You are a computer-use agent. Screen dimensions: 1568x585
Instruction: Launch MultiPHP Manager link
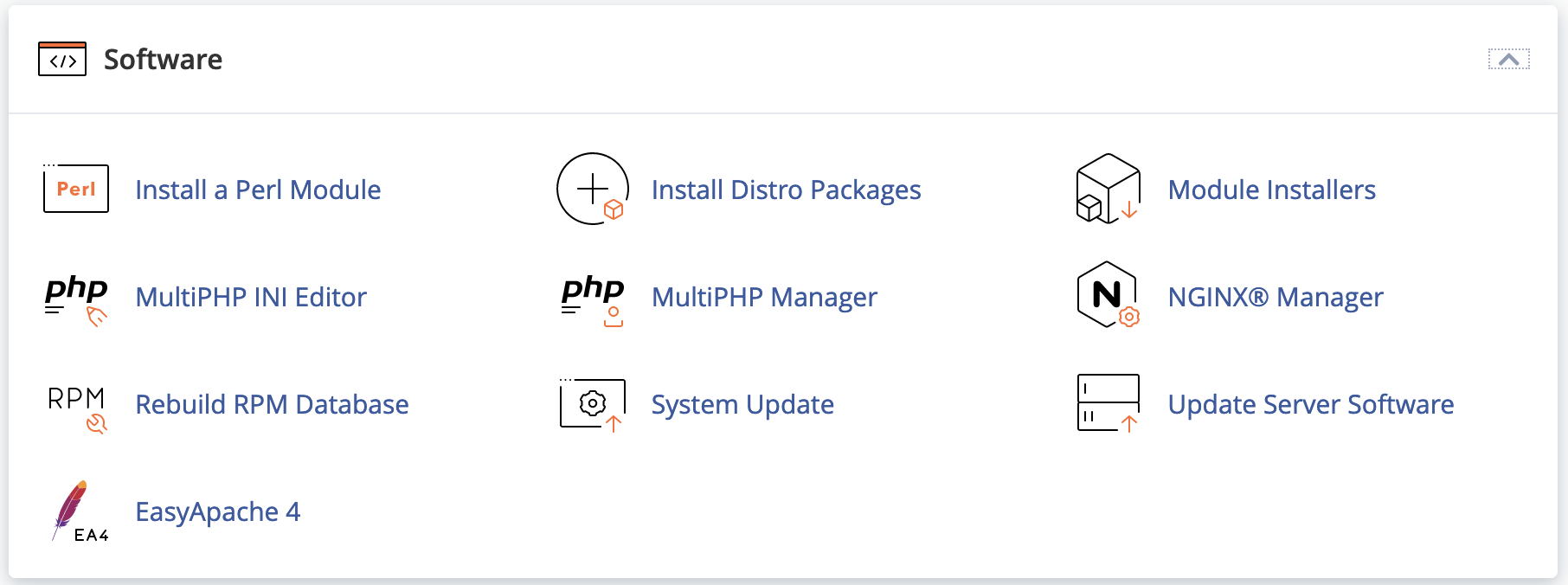coord(764,297)
